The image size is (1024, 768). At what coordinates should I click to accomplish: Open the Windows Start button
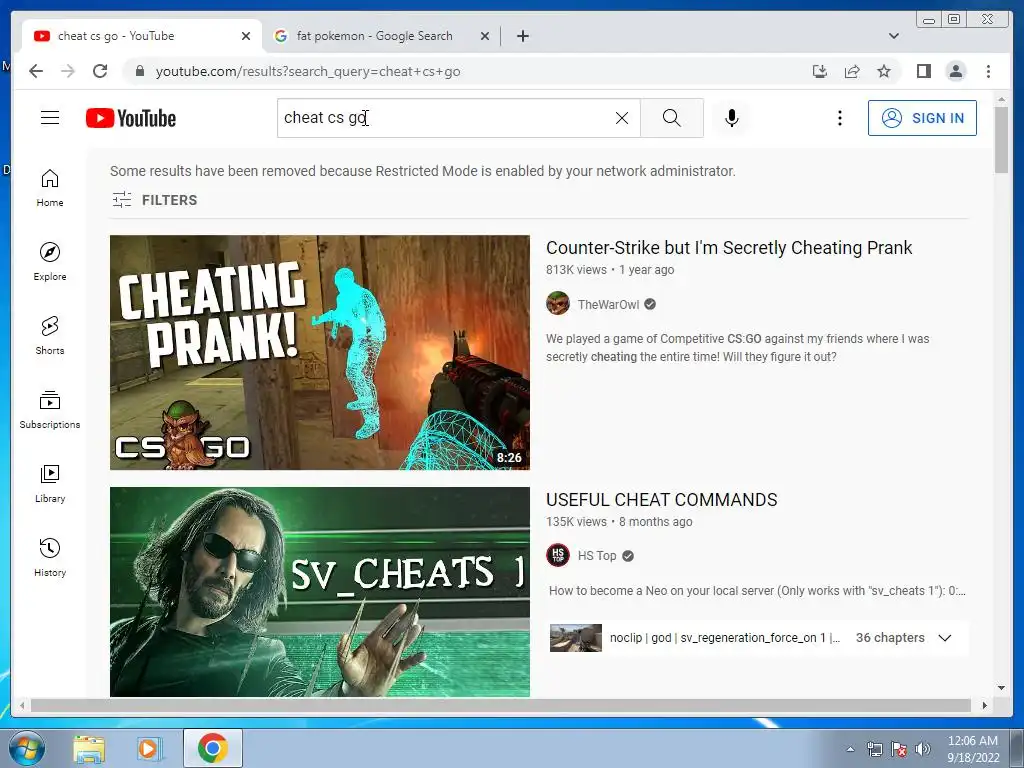27,748
